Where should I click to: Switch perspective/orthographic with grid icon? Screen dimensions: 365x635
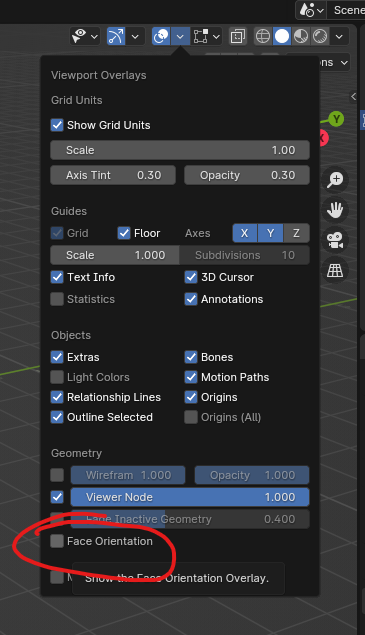[335, 270]
